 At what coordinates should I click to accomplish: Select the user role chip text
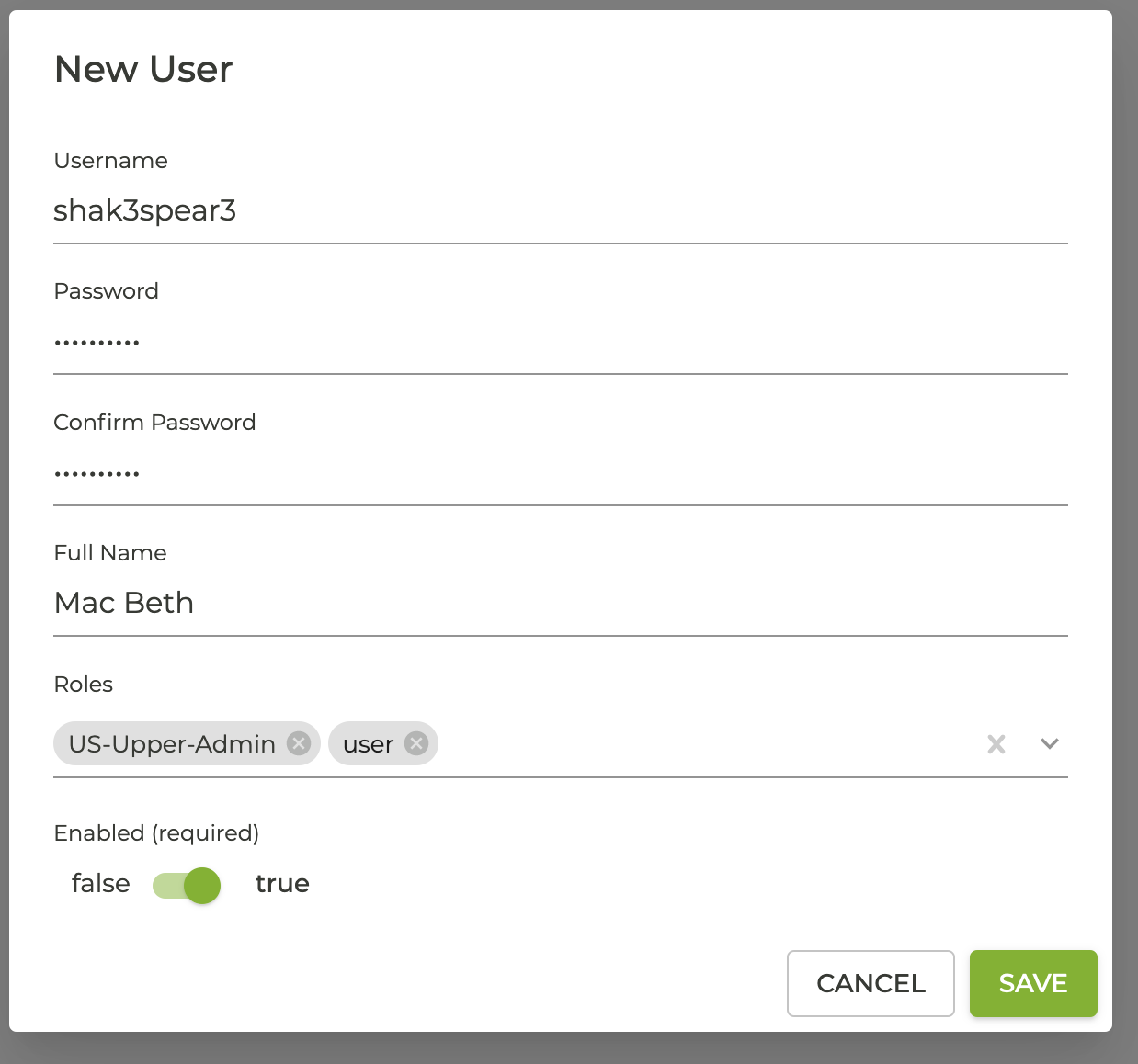tap(368, 744)
